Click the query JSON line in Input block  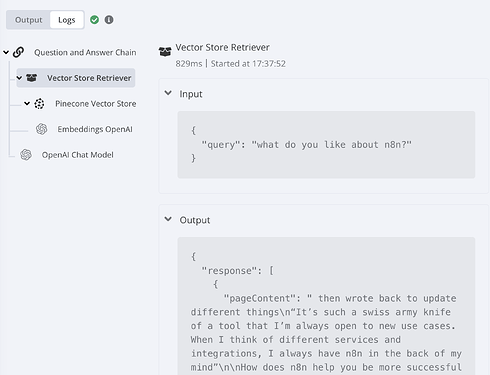(307, 145)
